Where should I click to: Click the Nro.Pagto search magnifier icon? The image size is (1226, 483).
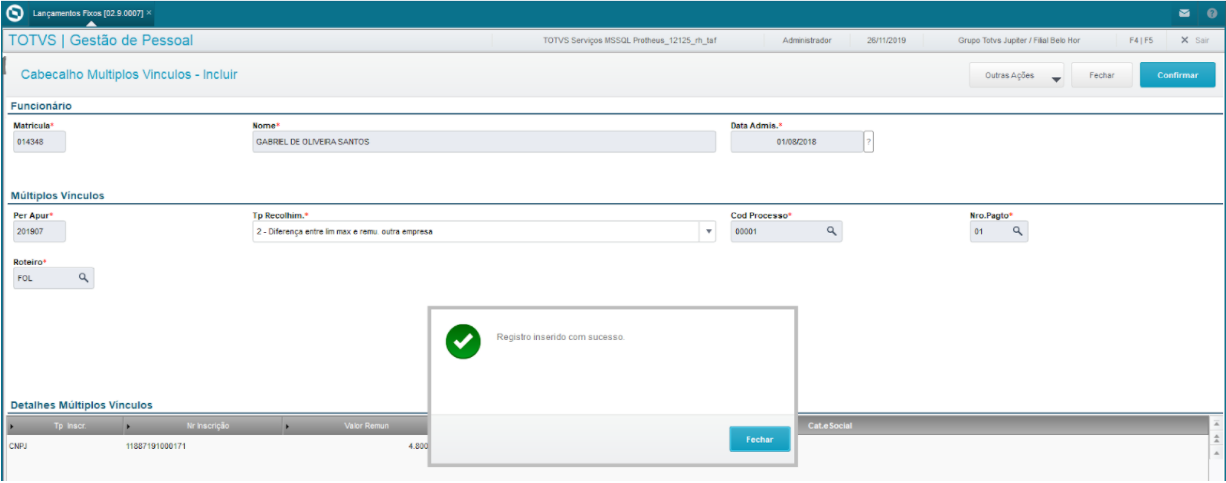coord(1017,231)
